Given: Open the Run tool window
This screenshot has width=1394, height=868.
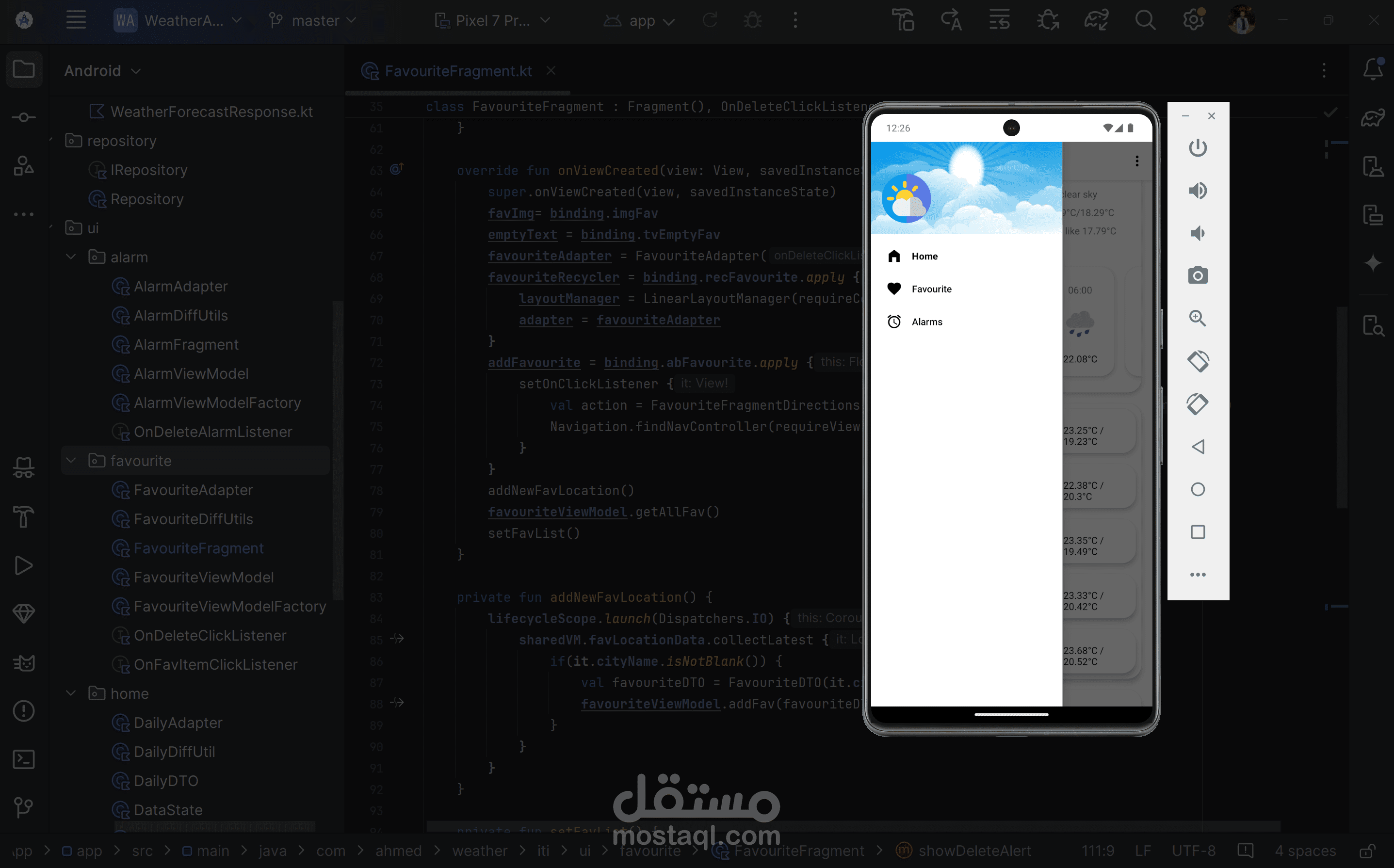Looking at the screenshot, I should coord(24,566).
